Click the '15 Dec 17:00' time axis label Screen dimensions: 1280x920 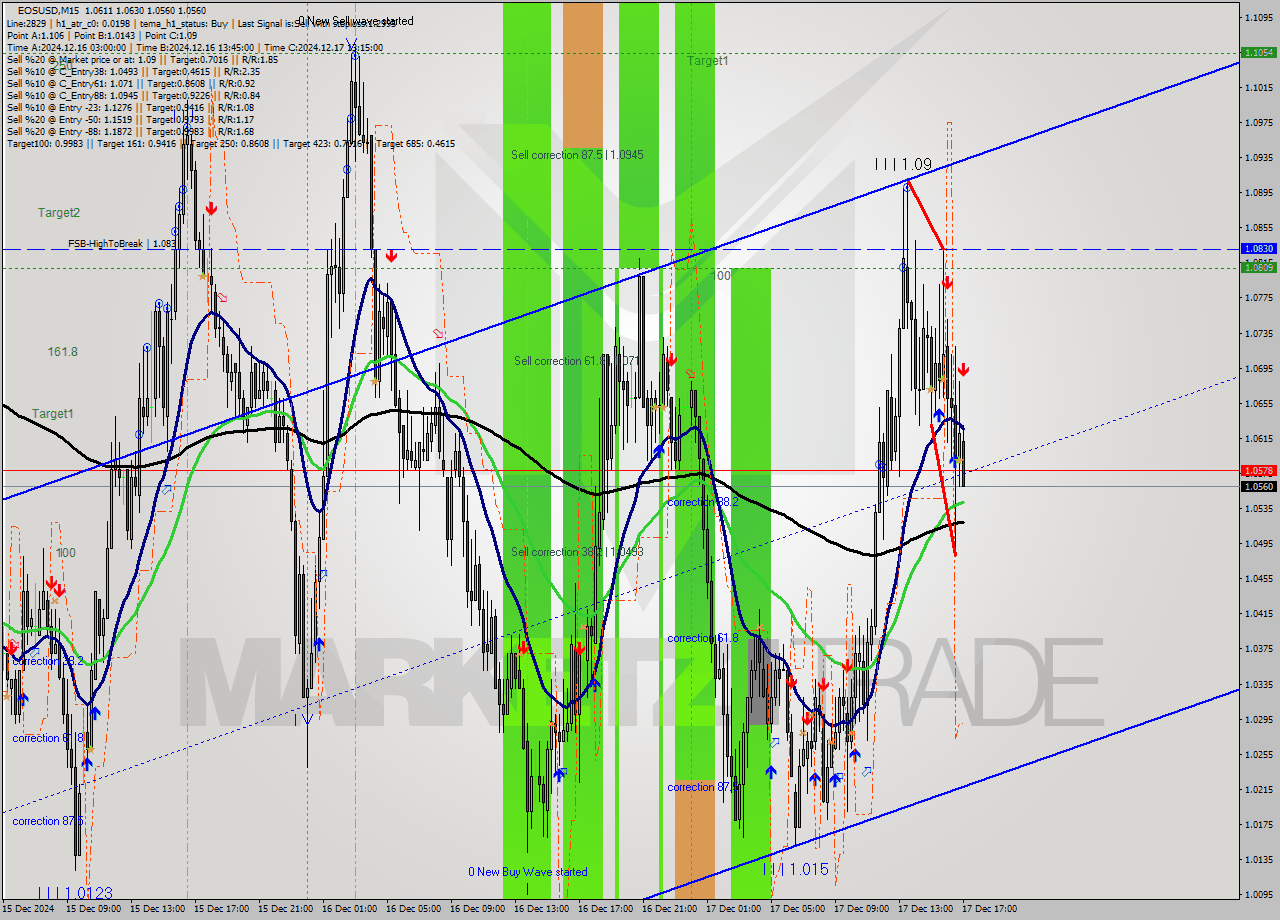click(x=221, y=909)
